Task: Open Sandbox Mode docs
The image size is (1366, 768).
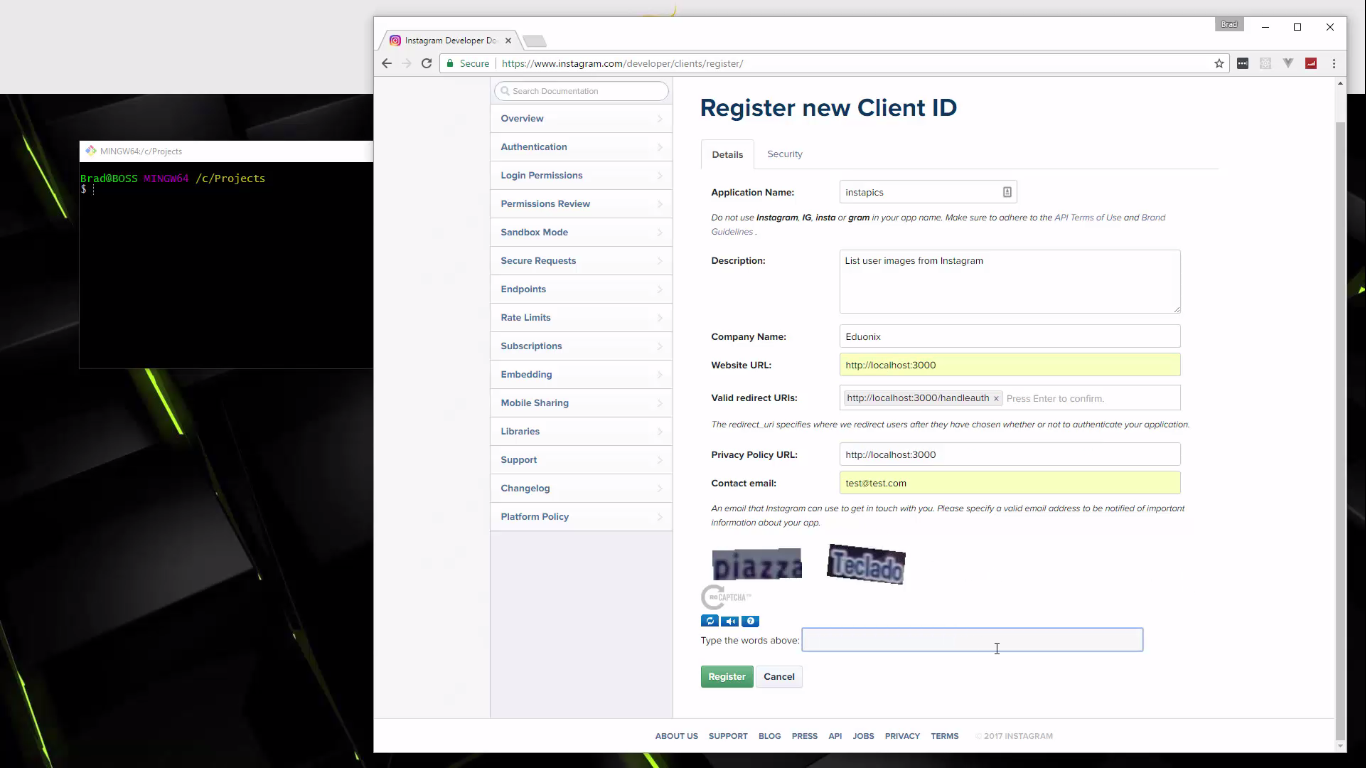Action: click(x=581, y=232)
